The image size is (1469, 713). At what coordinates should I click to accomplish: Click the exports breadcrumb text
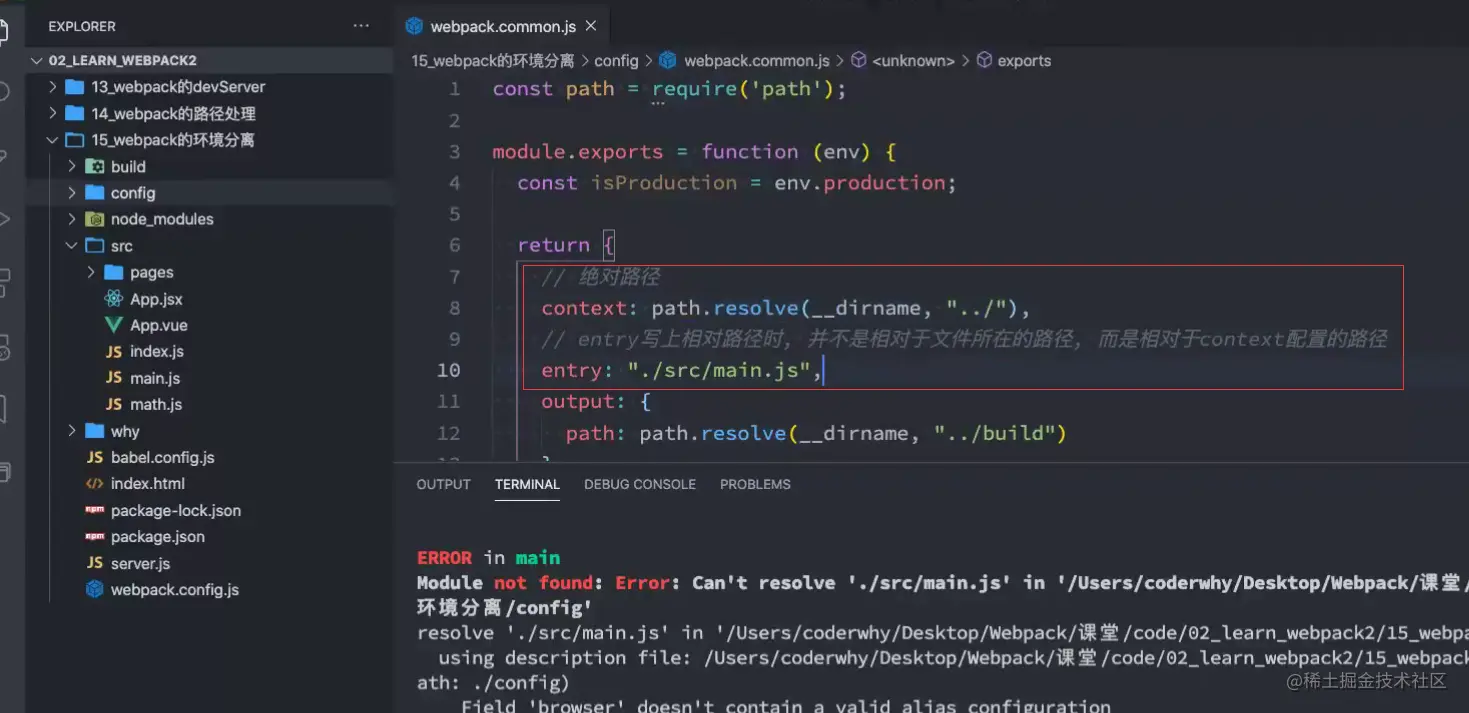pos(1024,61)
